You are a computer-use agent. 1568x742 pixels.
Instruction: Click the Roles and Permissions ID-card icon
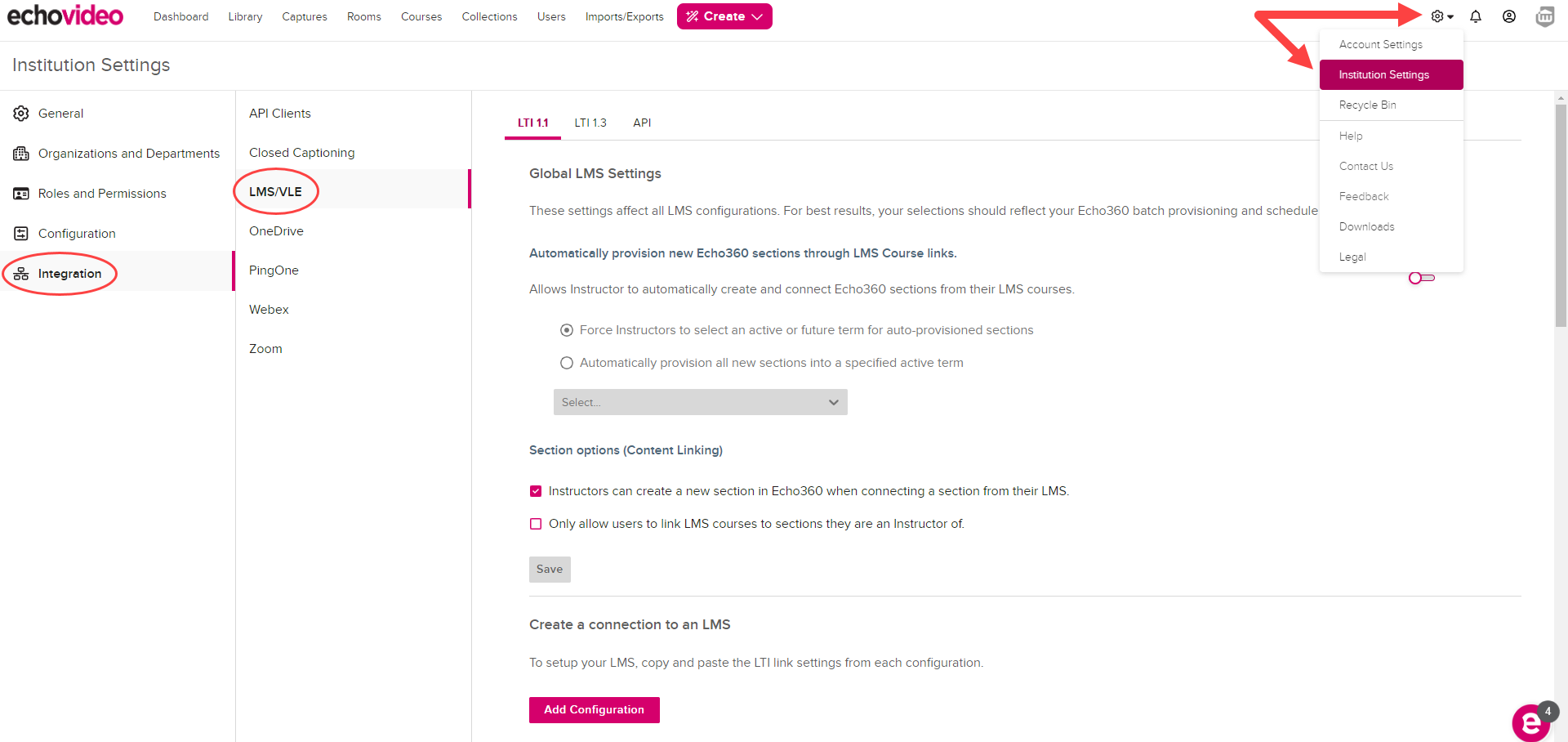21,194
